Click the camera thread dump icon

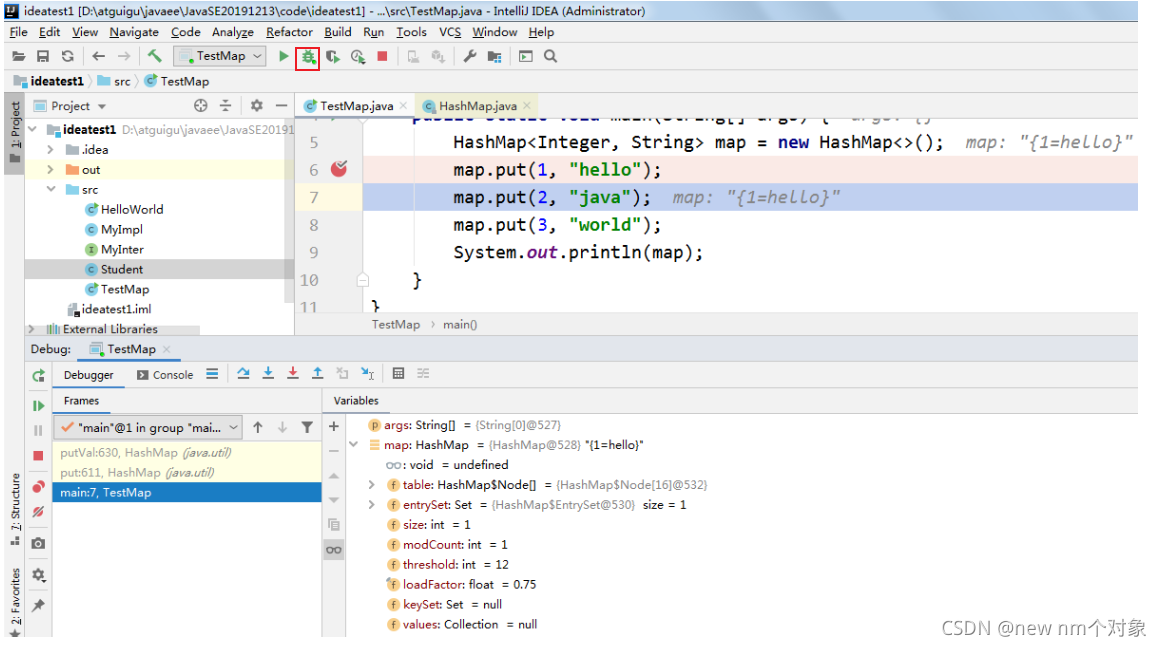click(39, 543)
